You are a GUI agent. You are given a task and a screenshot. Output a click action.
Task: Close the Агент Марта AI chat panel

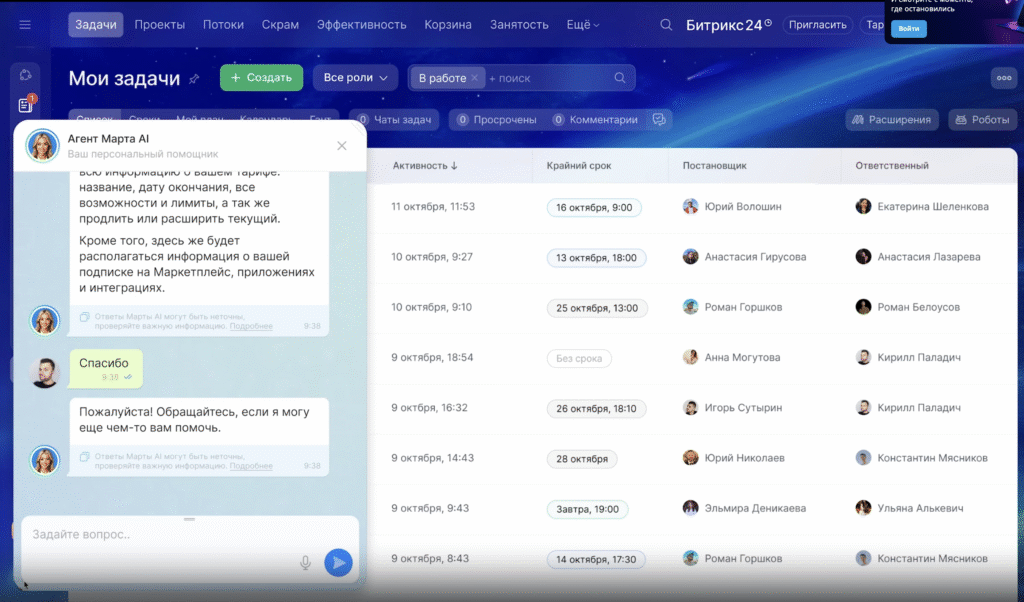pos(341,146)
